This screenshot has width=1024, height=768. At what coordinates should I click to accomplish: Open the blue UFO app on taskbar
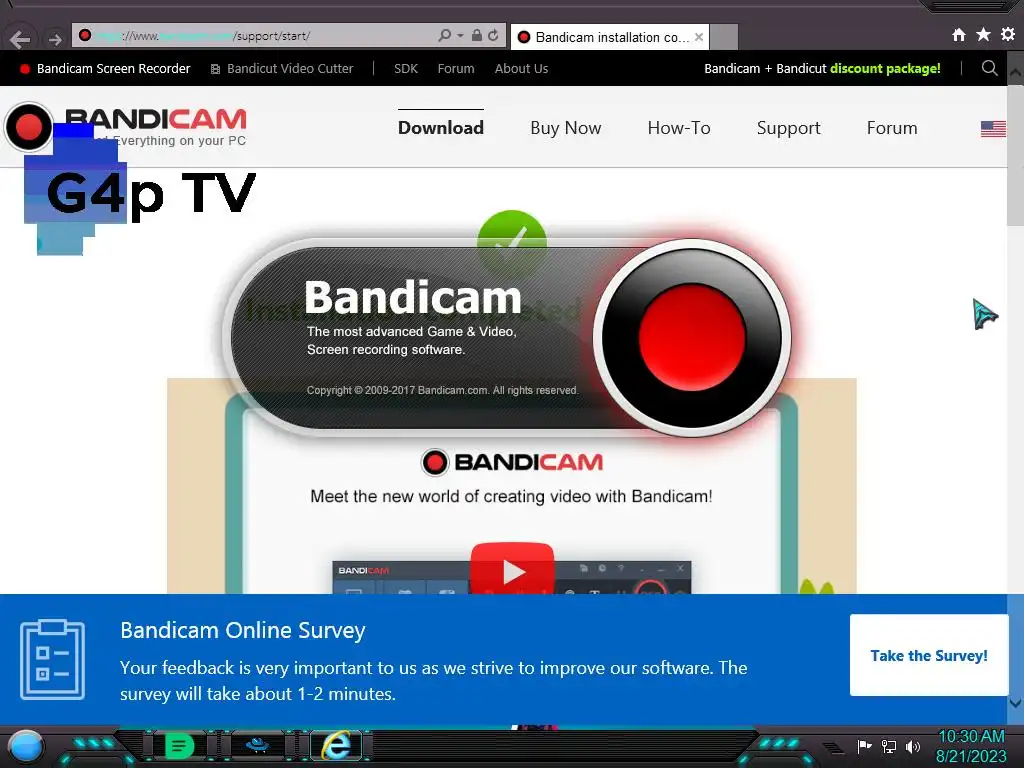click(257, 744)
